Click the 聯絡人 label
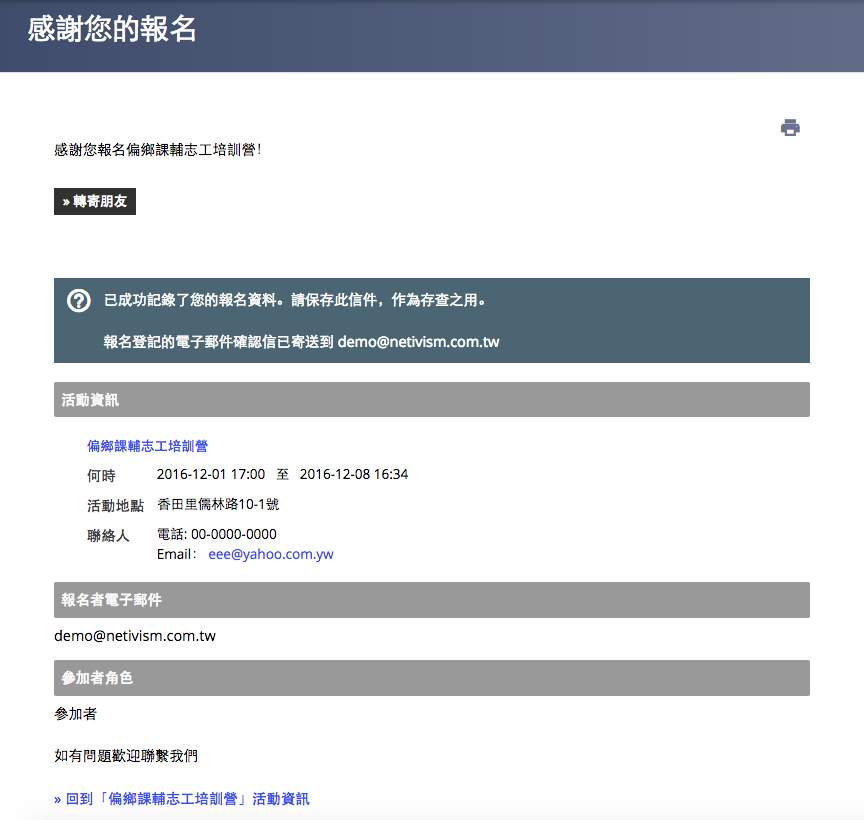The height and width of the screenshot is (820, 864). pos(108,536)
